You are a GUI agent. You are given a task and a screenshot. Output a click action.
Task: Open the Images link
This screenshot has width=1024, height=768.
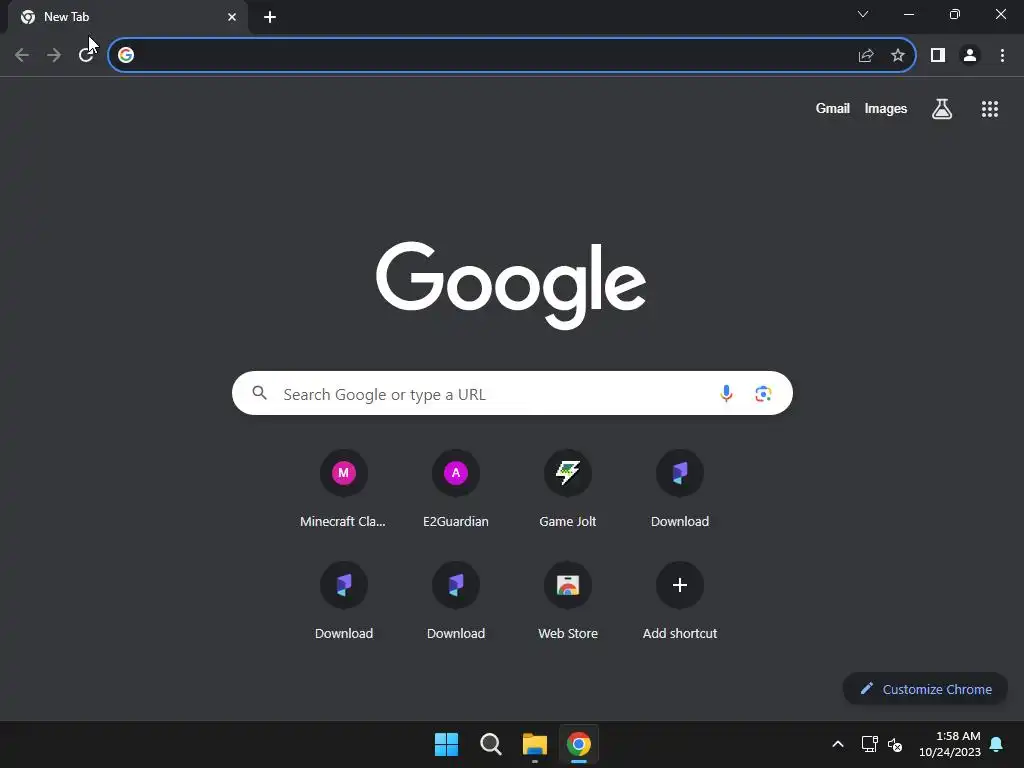[x=886, y=108]
